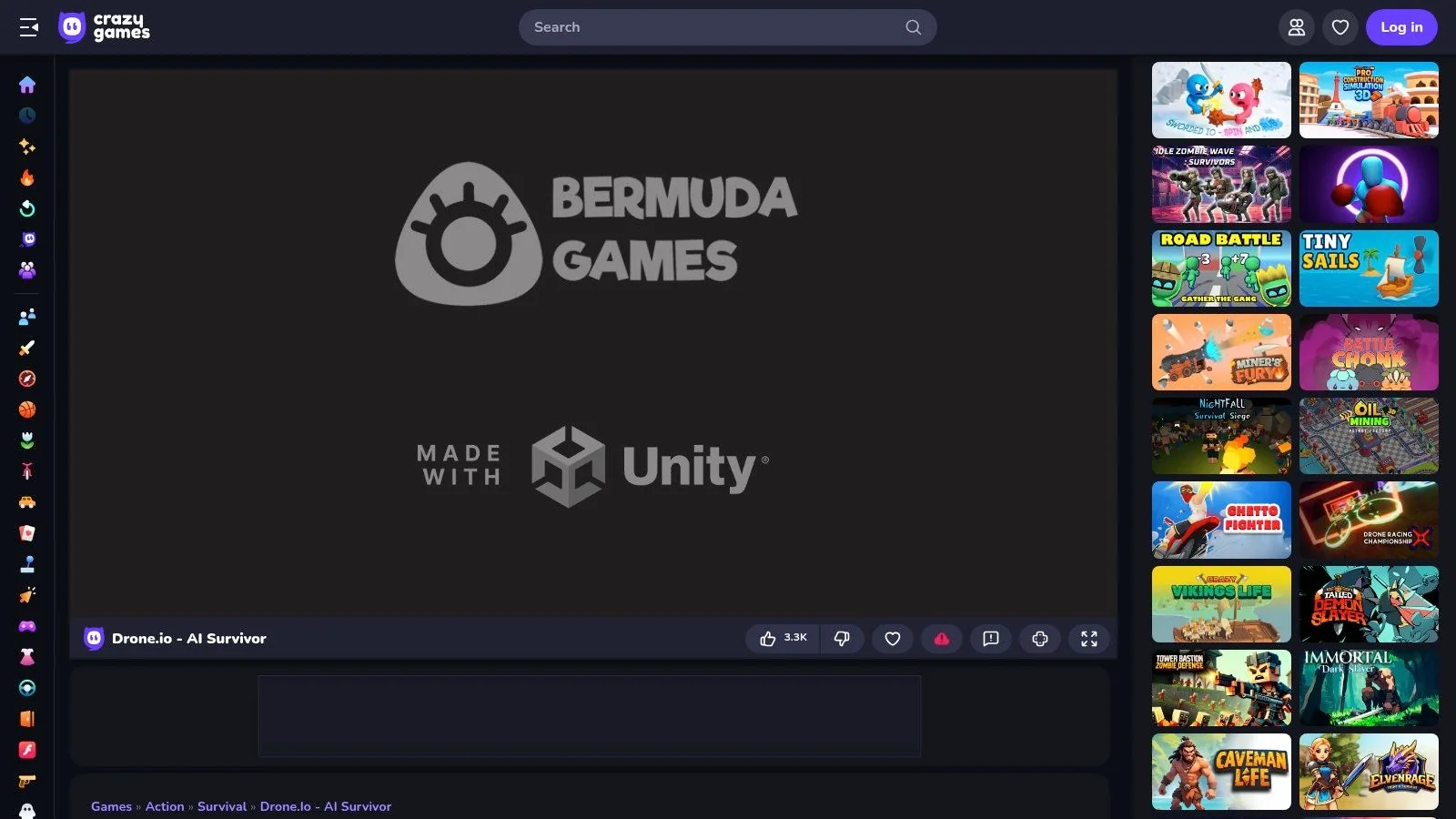The width and height of the screenshot is (1456, 819).
Task: Like the game with thumbs-up 3.3K
Action: [x=783, y=639]
